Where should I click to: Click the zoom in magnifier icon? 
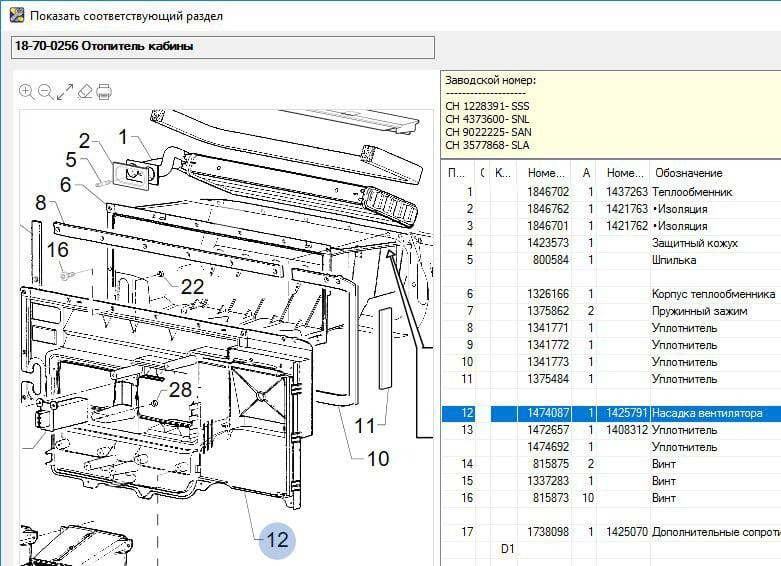(x=27, y=92)
